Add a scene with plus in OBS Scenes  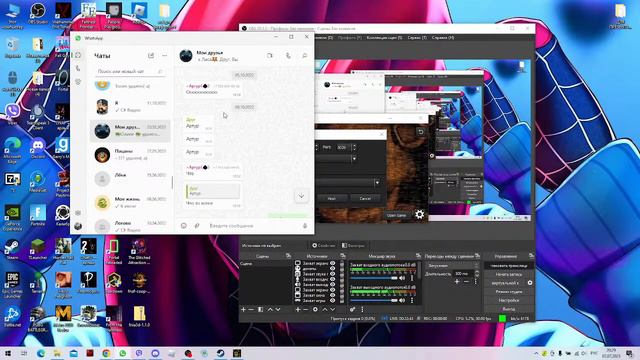pyautogui.click(x=243, y=310)
